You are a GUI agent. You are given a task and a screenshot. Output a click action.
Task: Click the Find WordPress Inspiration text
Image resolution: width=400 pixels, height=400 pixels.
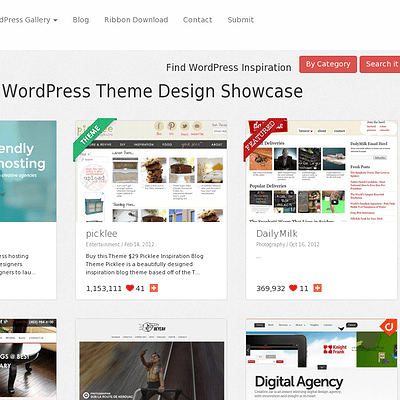(229, 67)
